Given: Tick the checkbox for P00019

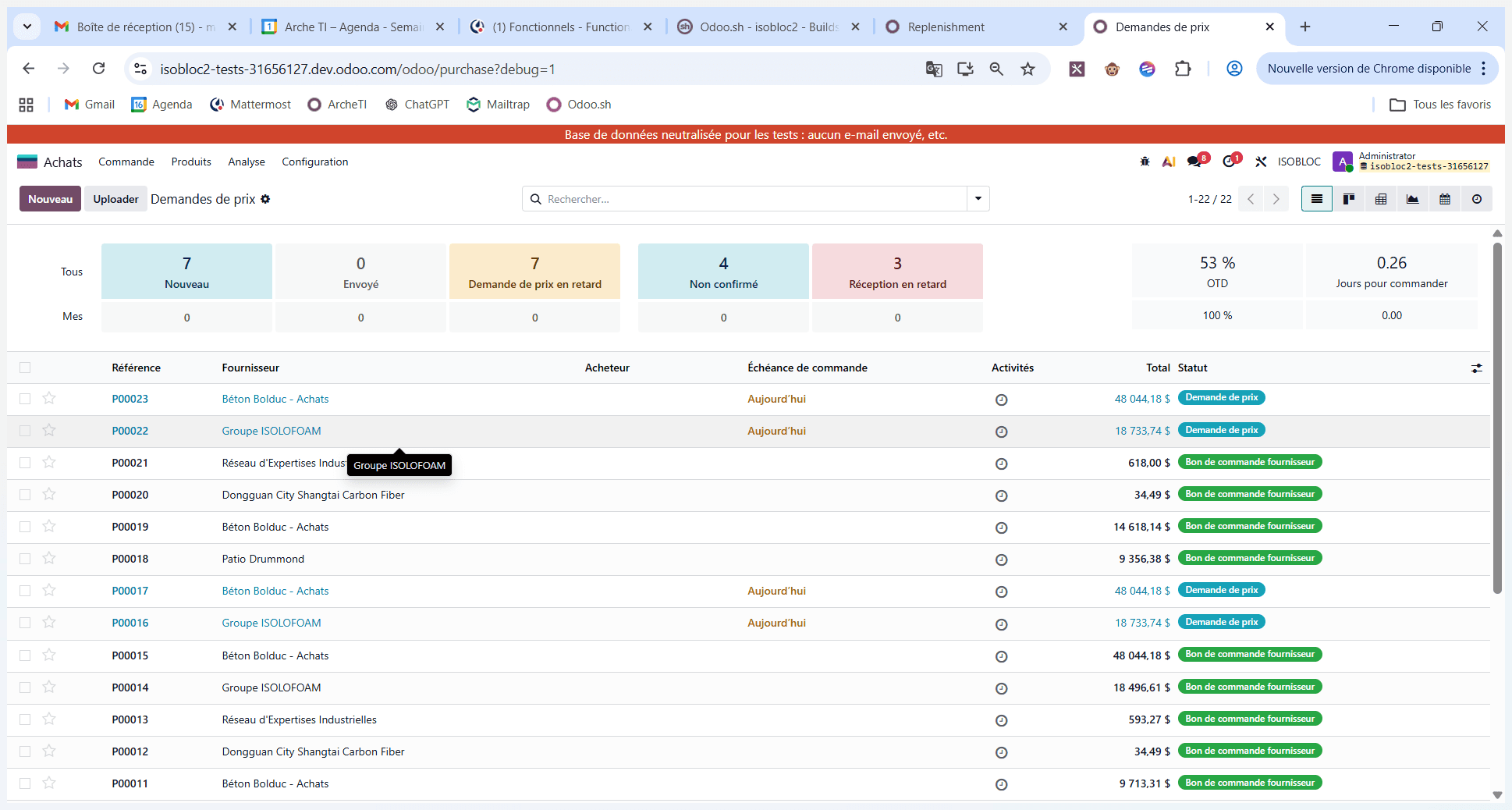Looking at the screenshot, I should coord(25,527).
